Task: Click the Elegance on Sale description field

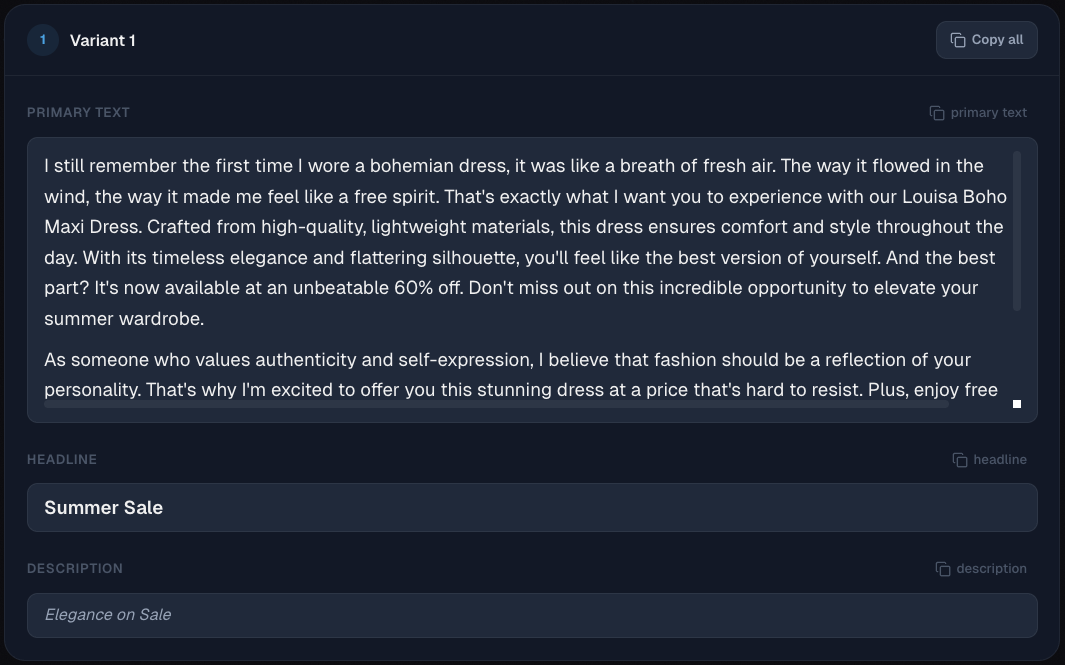Action: [532, 614]
